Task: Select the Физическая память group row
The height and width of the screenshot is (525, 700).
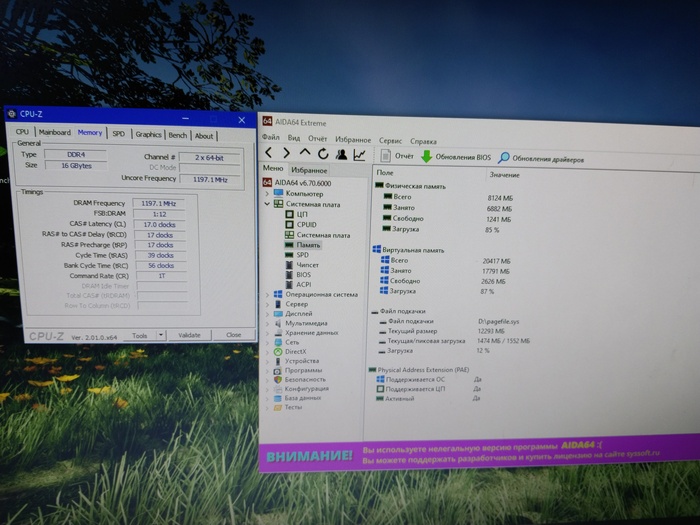Action: coord(411,186)
